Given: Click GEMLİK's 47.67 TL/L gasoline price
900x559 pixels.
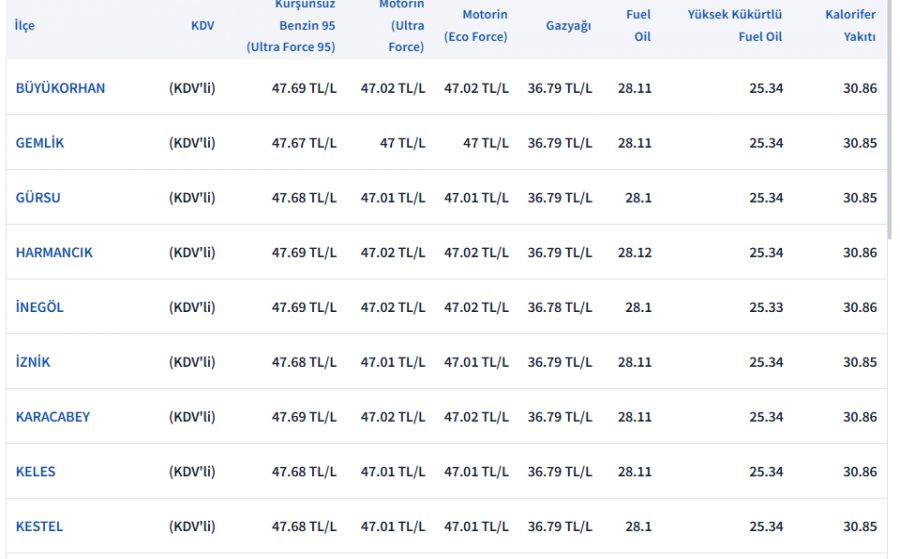Looking at the screenshot, I should click(x=304, y=143).
